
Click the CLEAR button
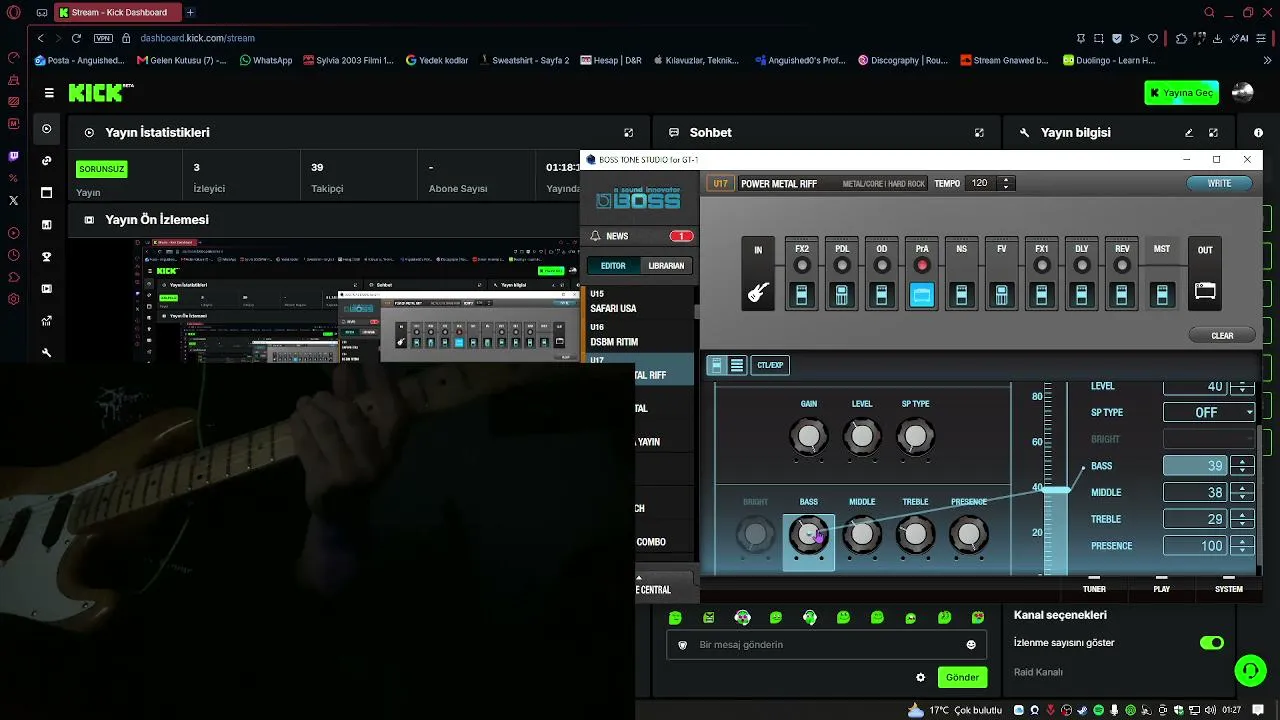[1222, 335]
